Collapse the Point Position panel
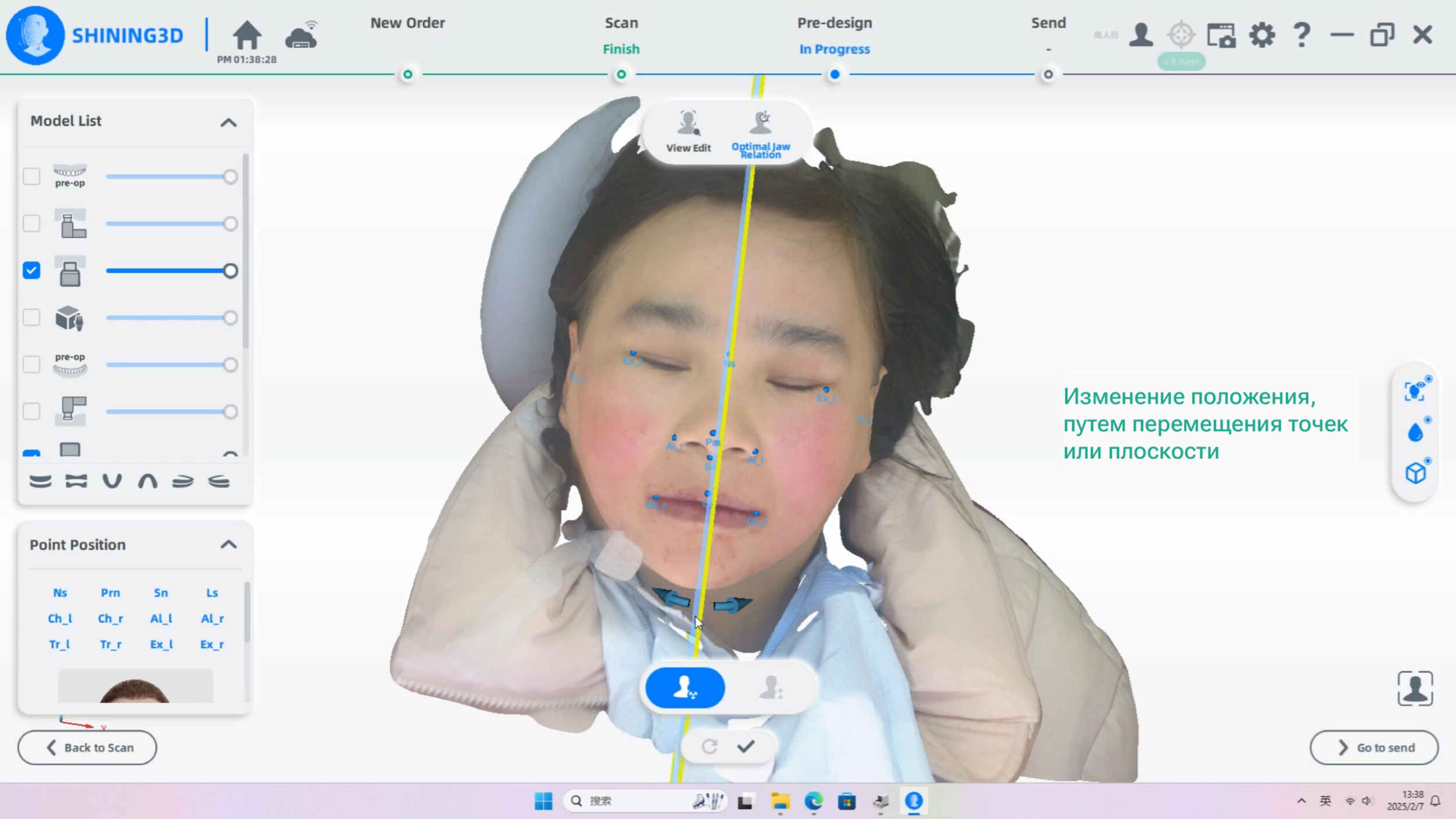Viewport: 1456px width, 819px height. pyautogui.click(x=228, y=545)
